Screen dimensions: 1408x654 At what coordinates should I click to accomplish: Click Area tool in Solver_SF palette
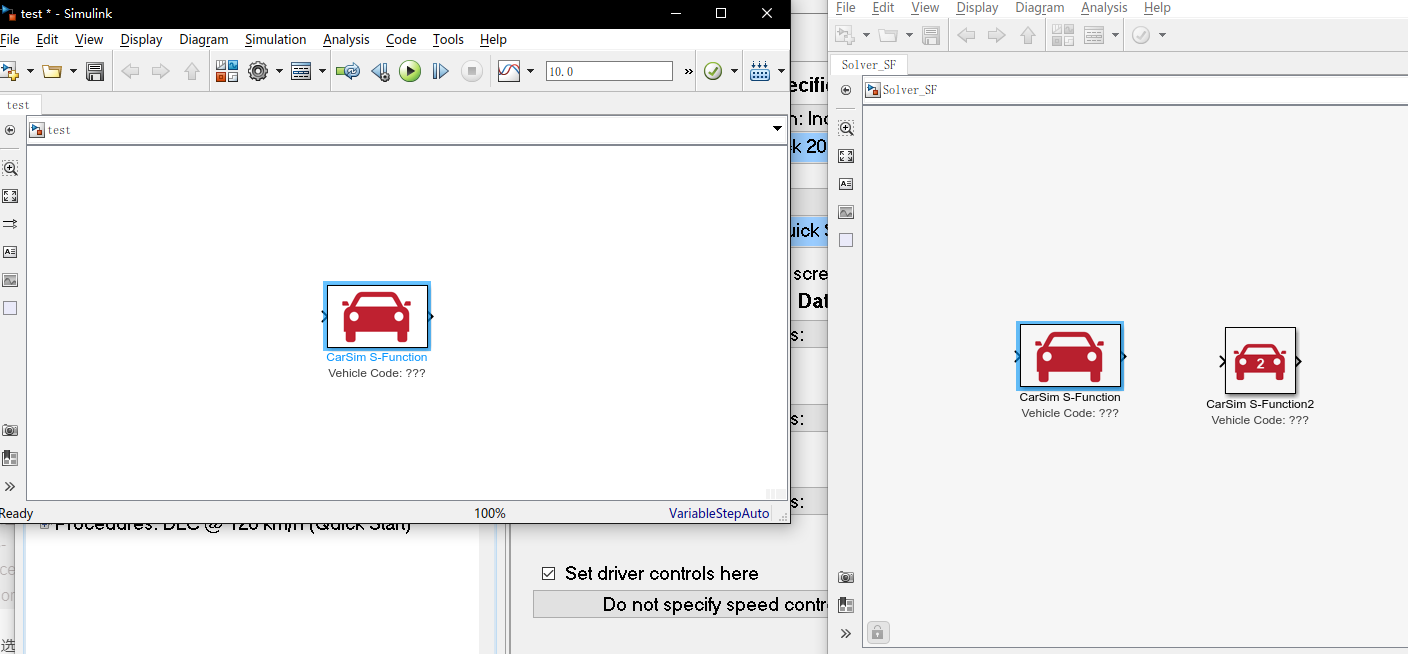pyautogui.click(x=846, y=240)
